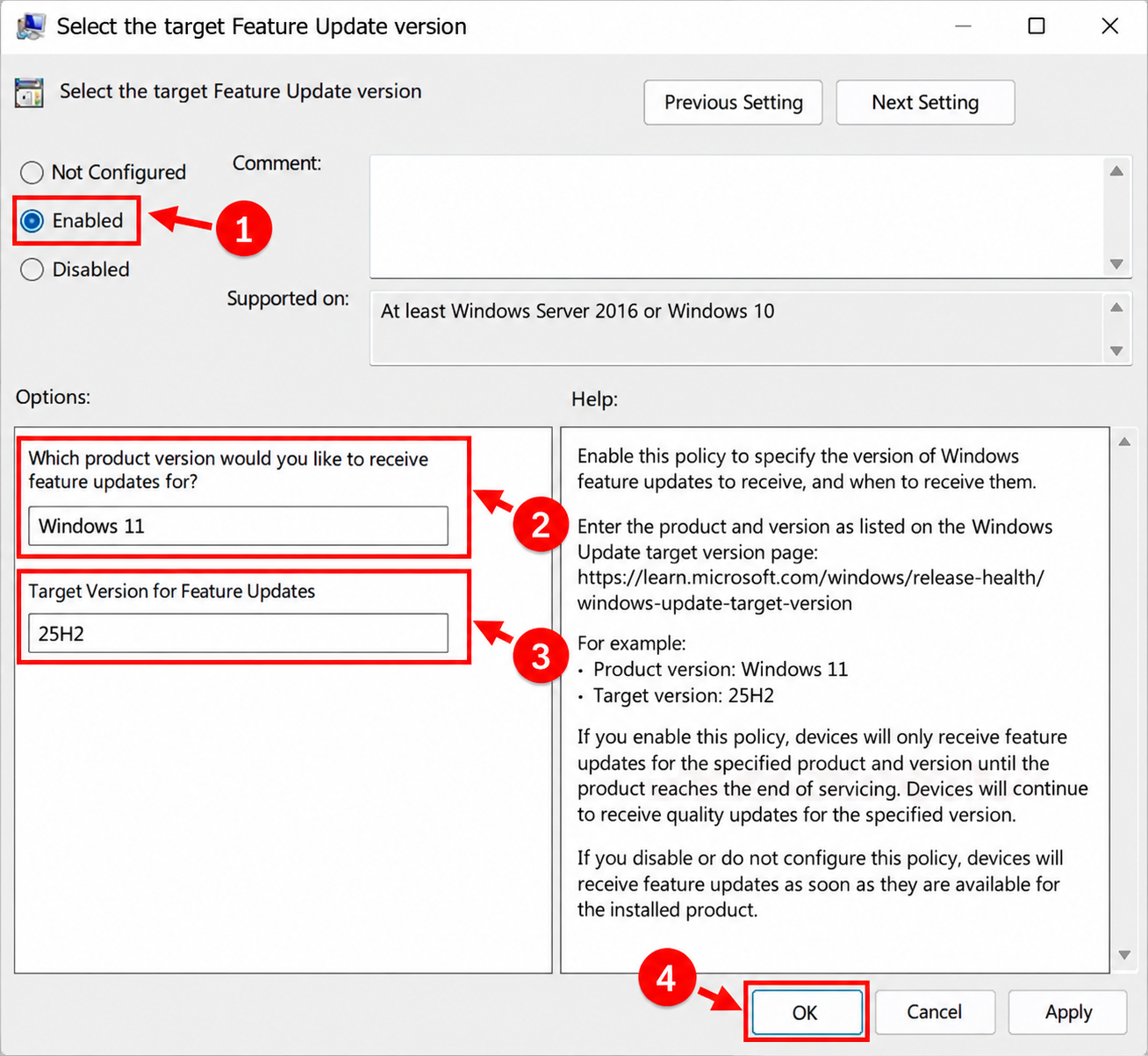This screenshot has width=1148, height=1056.
Task: Click the heading text next to the policy setting icon
Action: pos(240,91)
